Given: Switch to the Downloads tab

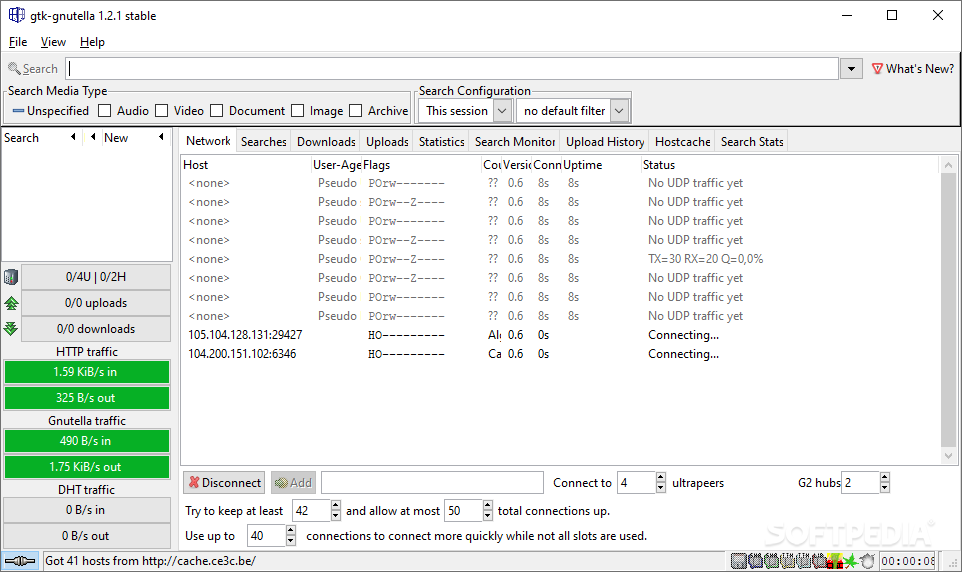Looking at the screenshot, I should 326,142.
